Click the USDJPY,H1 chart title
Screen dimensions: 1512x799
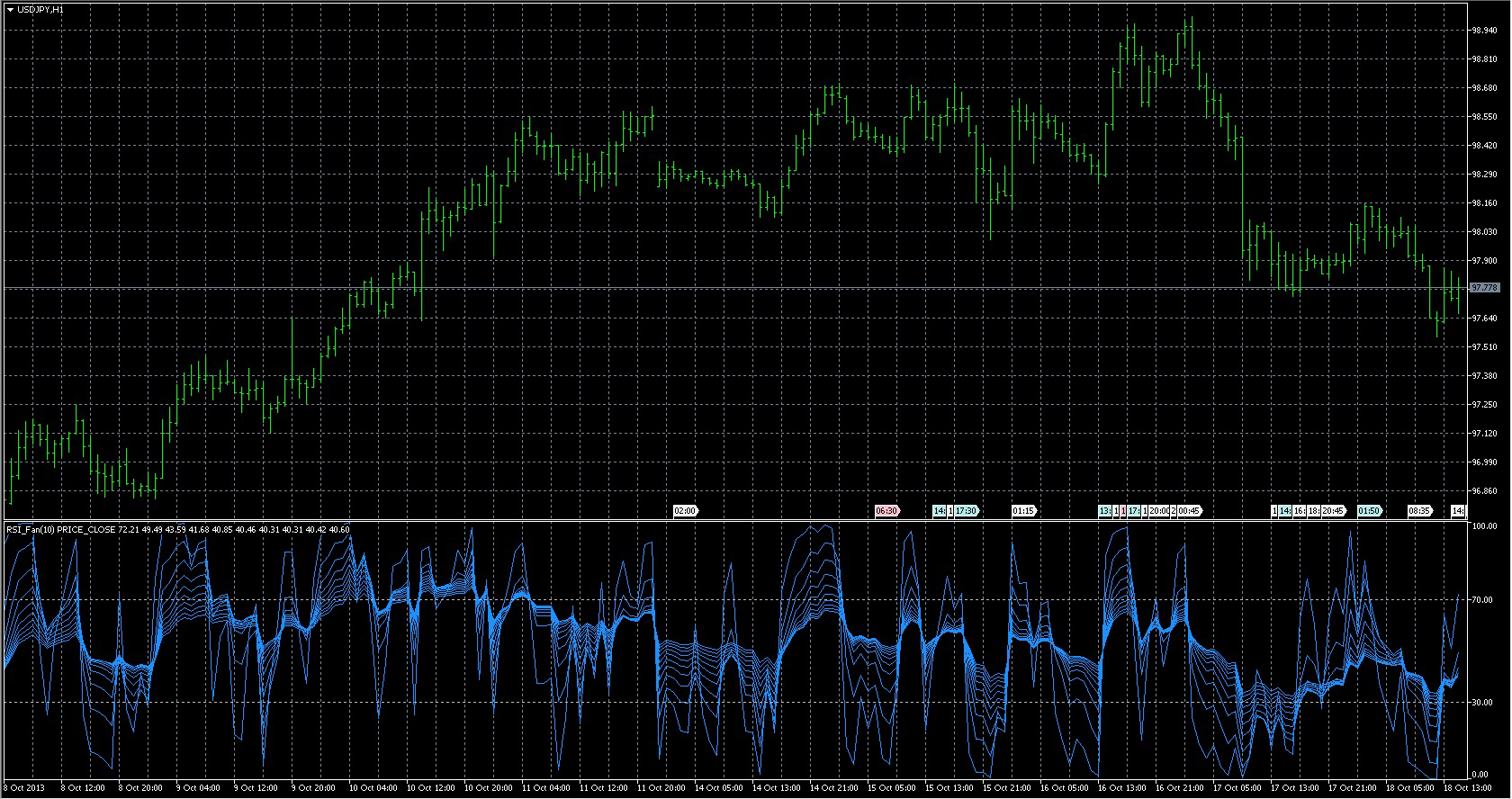[40, 9]
